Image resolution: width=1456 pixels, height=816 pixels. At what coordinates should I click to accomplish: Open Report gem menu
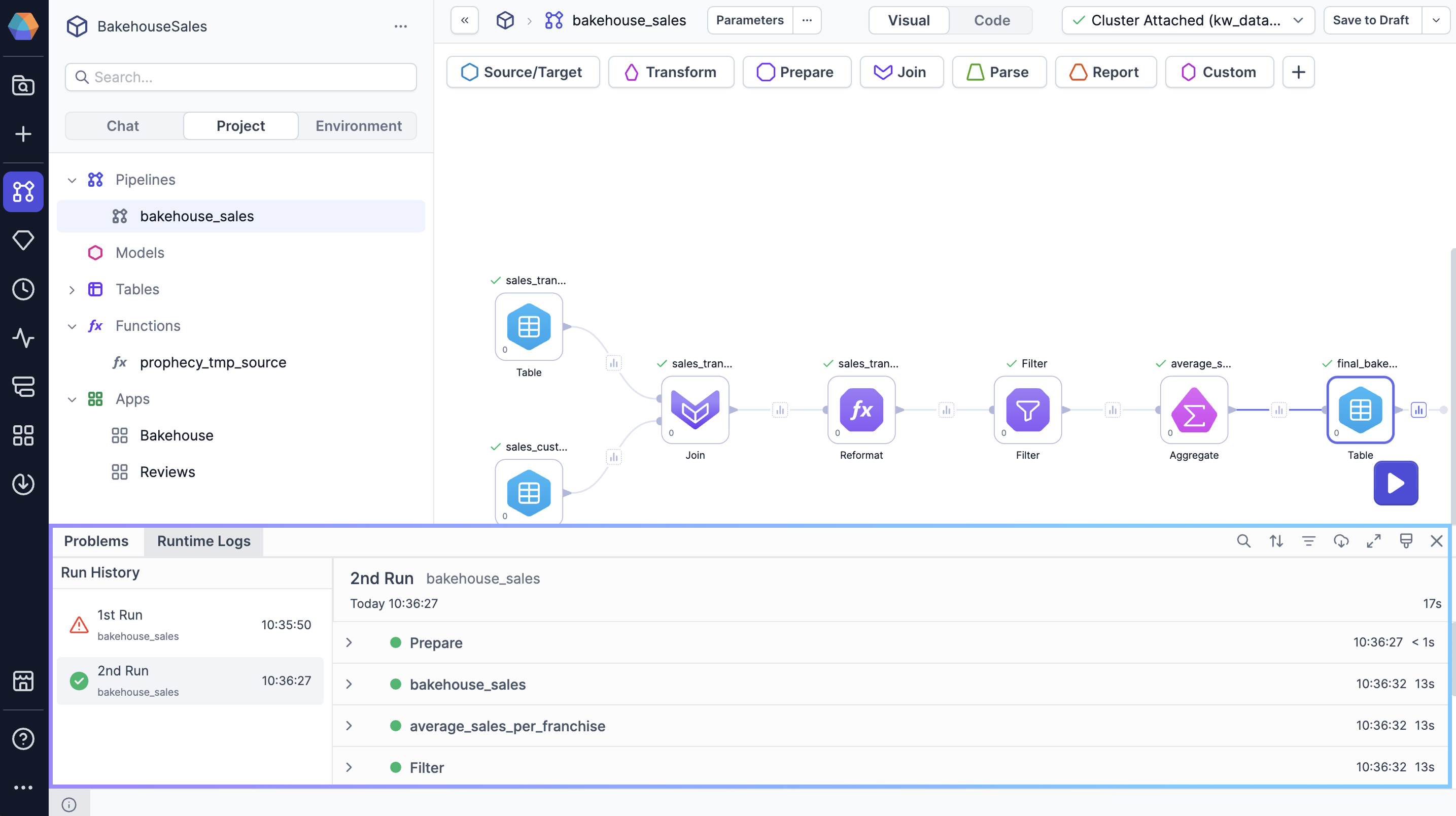[1105, 72]
